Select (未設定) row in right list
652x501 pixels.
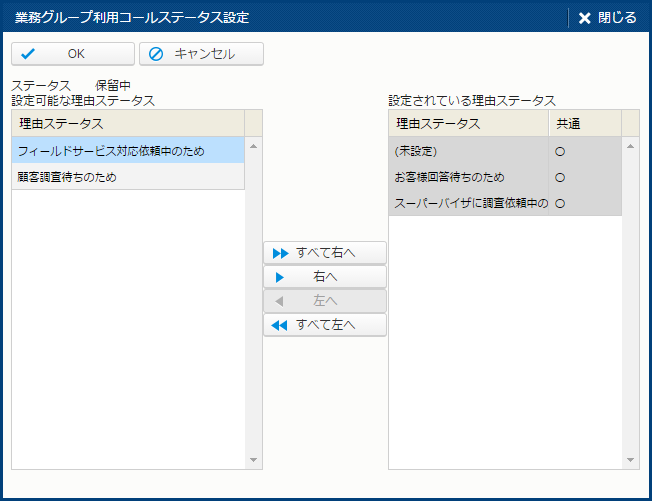pos(416,151)
